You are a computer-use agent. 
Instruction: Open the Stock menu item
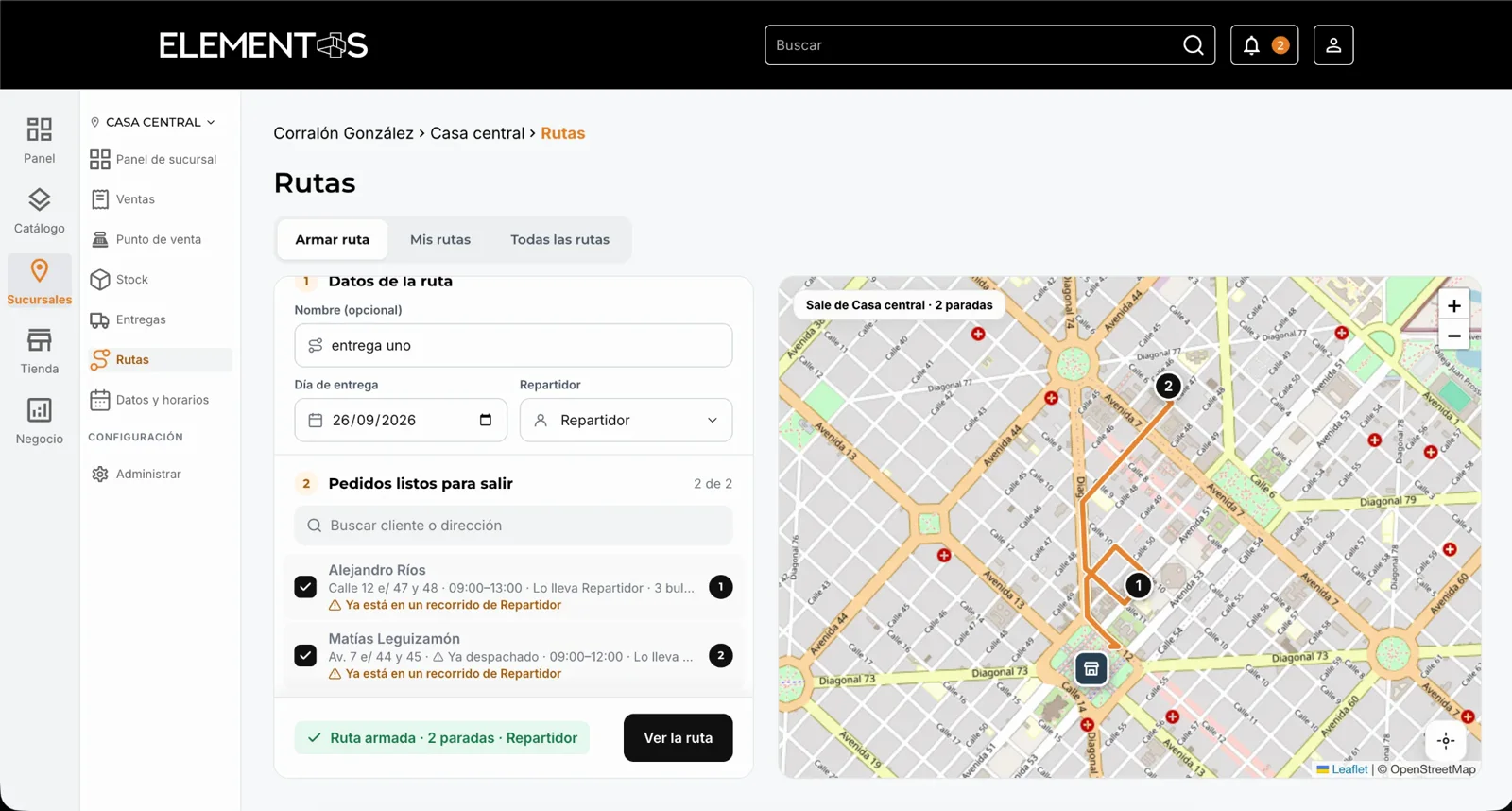coord(160,280)
